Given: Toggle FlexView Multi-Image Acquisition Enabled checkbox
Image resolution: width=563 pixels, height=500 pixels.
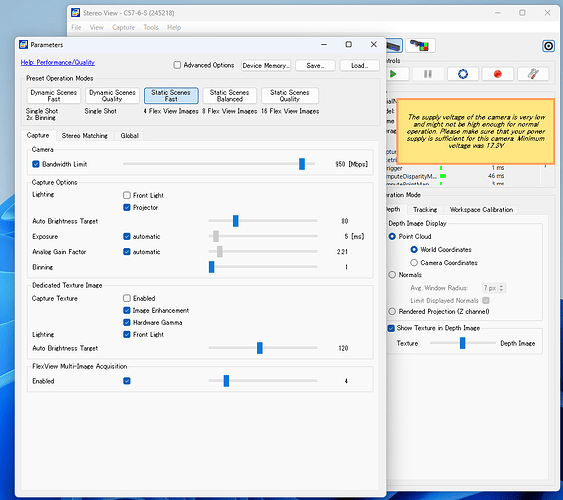Looking at the screenshot, I should [x=127, y=381].
